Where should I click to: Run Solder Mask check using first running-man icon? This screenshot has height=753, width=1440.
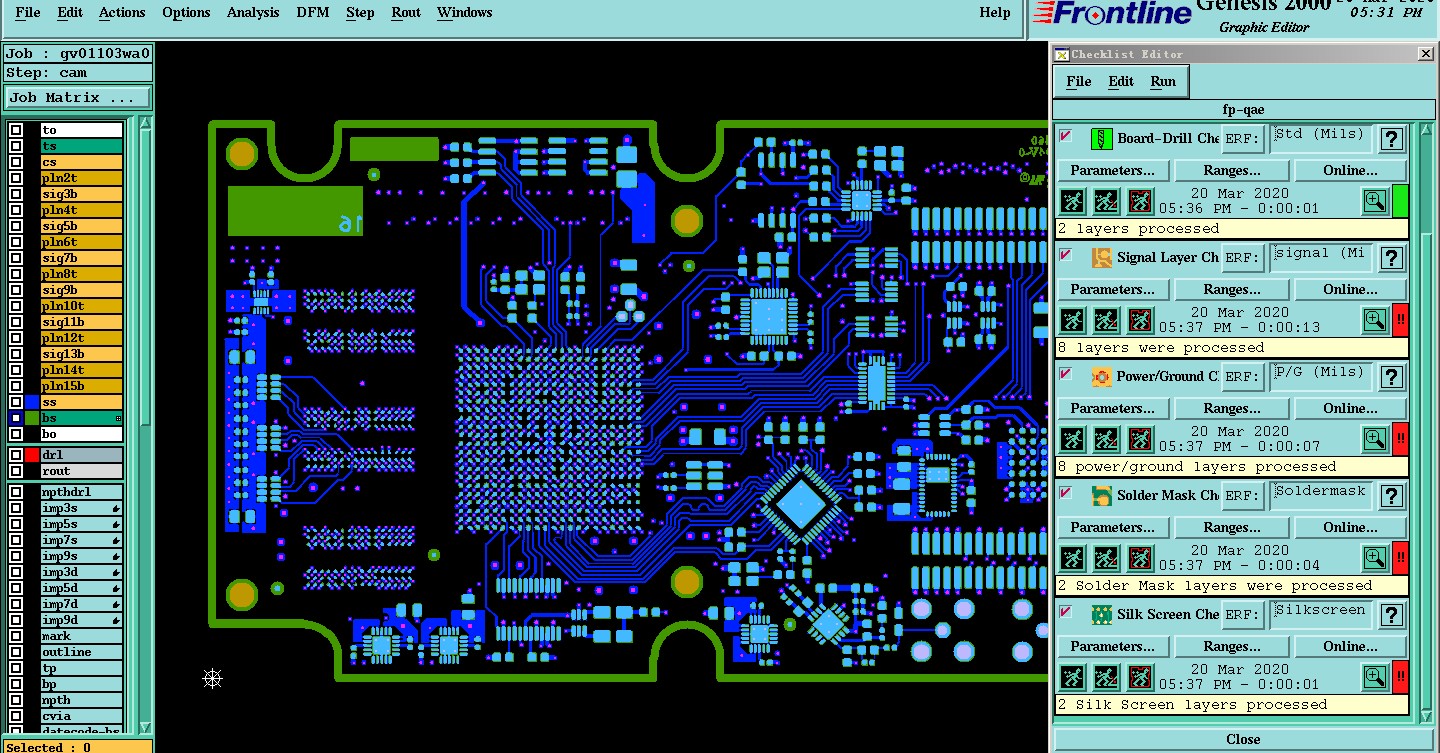(x=1072, y=558)
